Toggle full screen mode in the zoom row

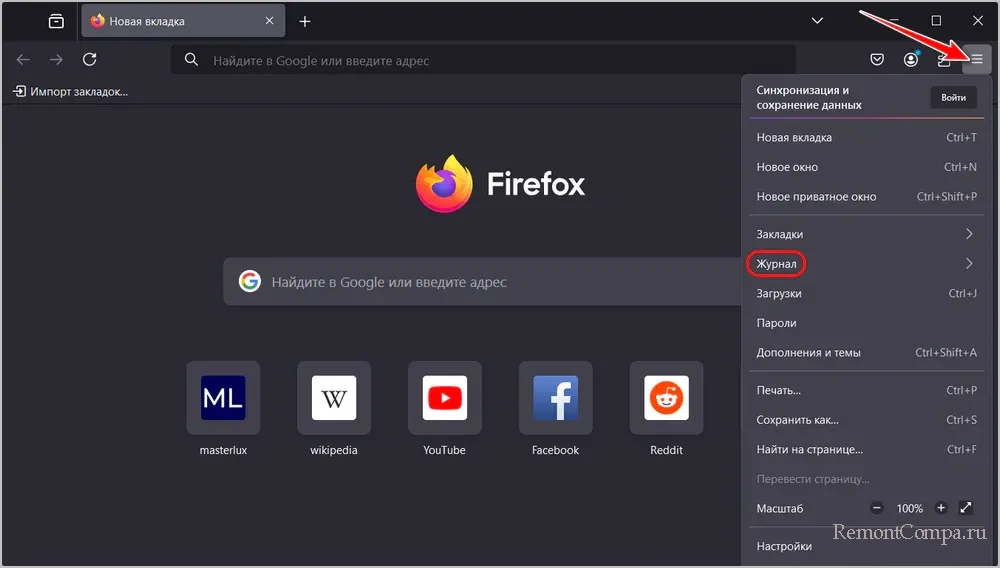pyautogui.click(x=966, y=508)
